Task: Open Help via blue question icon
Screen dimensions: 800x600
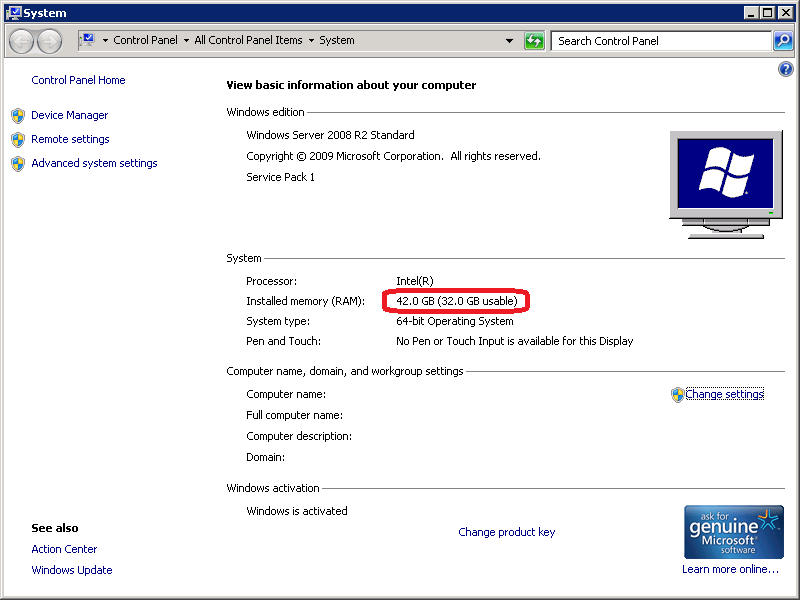Action: pos(786,69)
